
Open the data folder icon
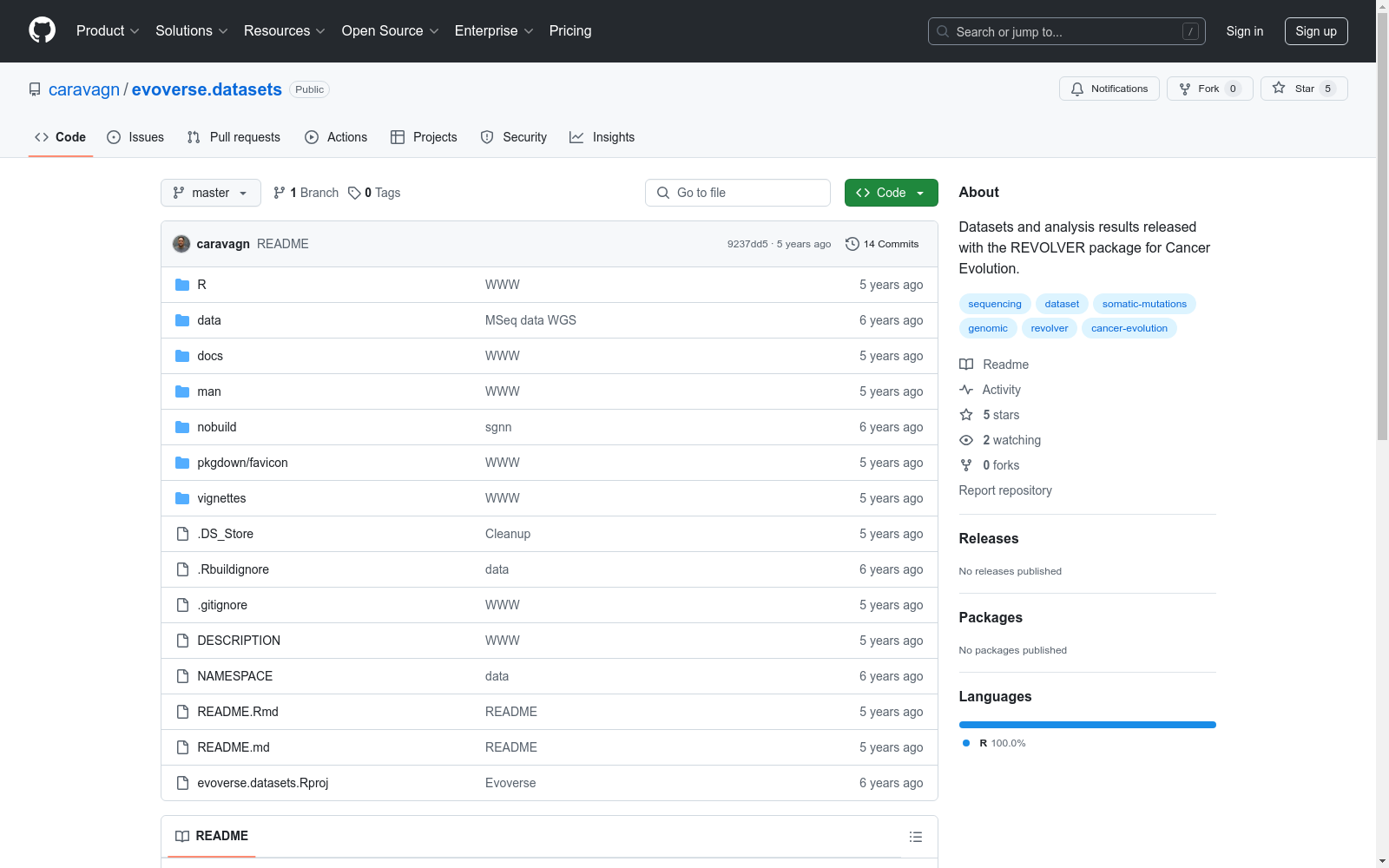pos(182,320)
